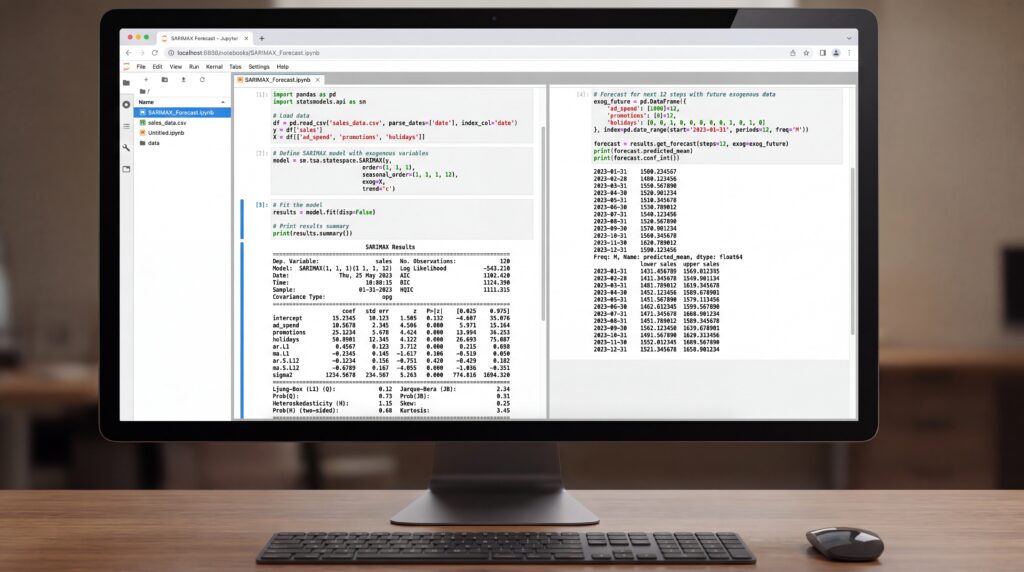Close the SARIMAX_Forecast.ipynb notebook tab

coord(318,80)
